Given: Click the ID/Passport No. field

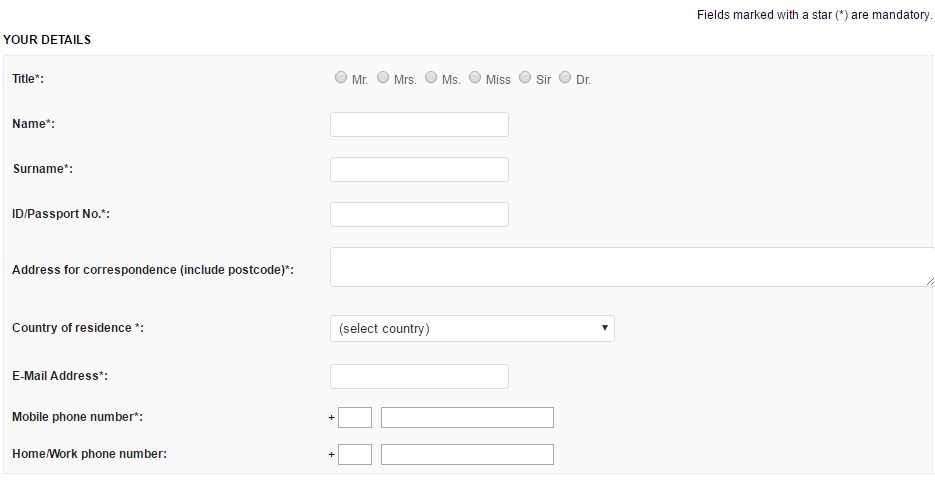Looking at the screenshot, I should tap(419, 215).
